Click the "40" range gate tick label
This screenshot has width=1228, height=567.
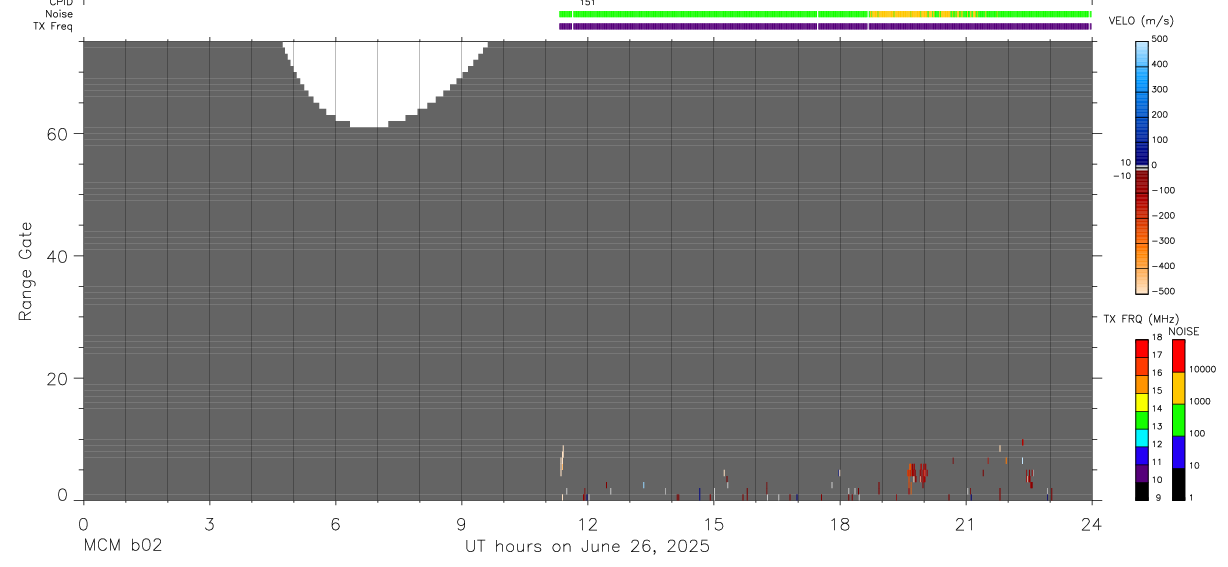pyautogui.click(x=56, y=256)
